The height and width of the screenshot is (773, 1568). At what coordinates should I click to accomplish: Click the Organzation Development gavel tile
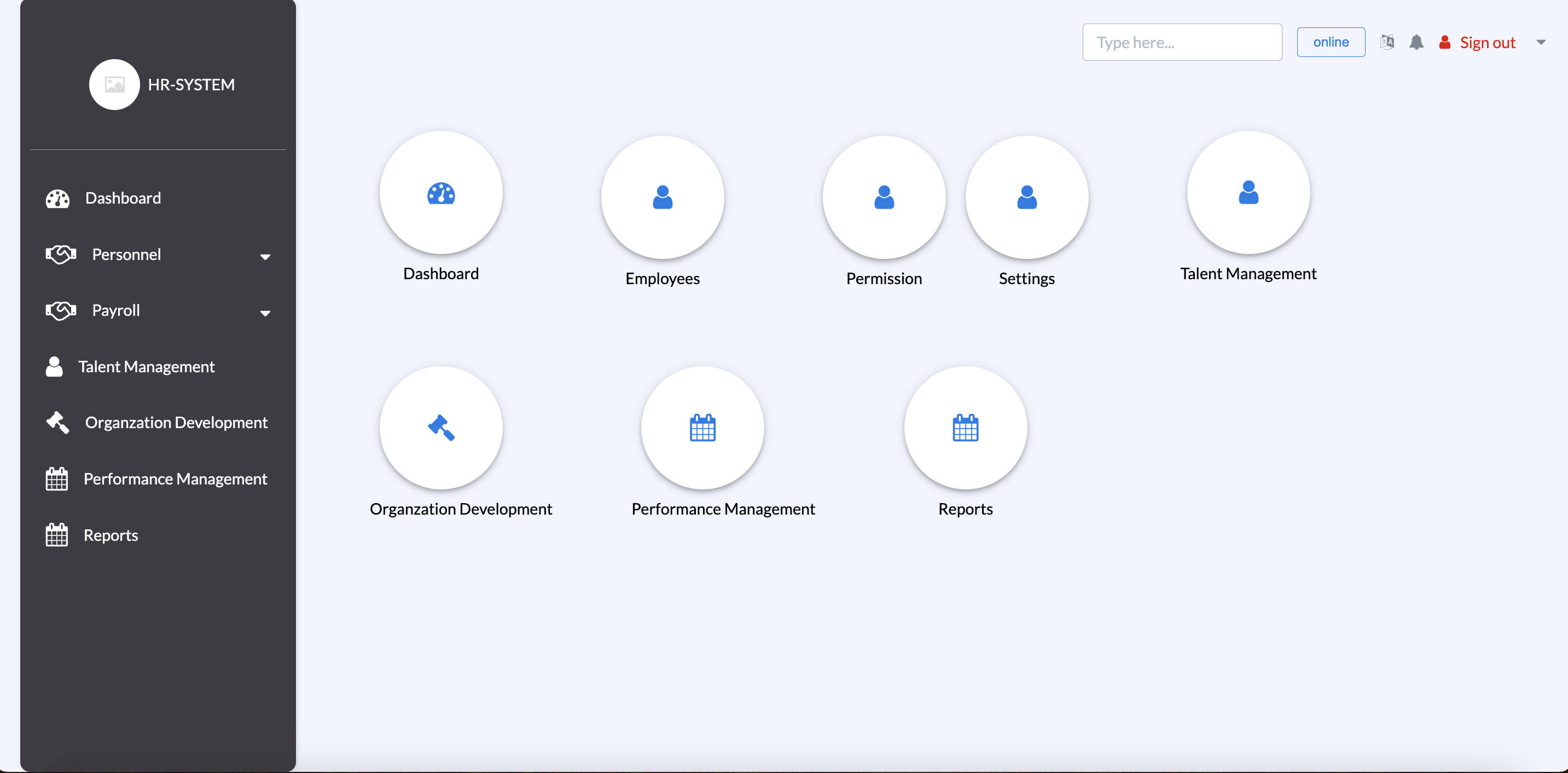441,428
